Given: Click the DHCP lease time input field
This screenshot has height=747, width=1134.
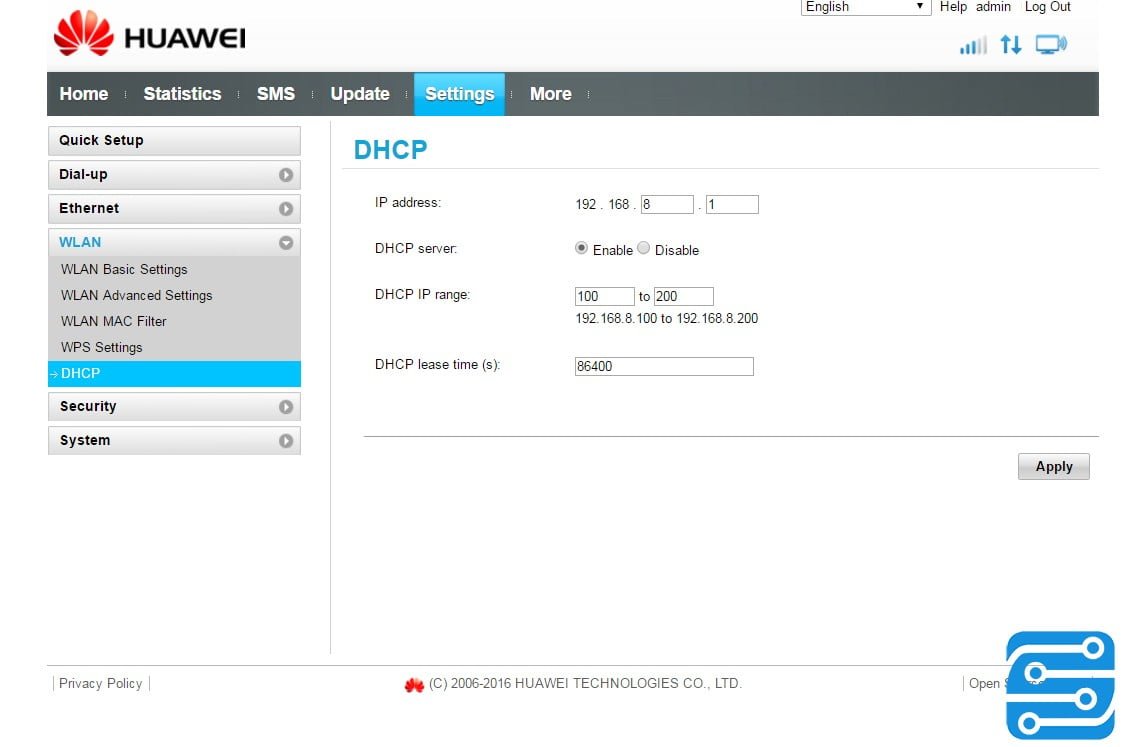Looking at the screenshot, I should 663,366.
